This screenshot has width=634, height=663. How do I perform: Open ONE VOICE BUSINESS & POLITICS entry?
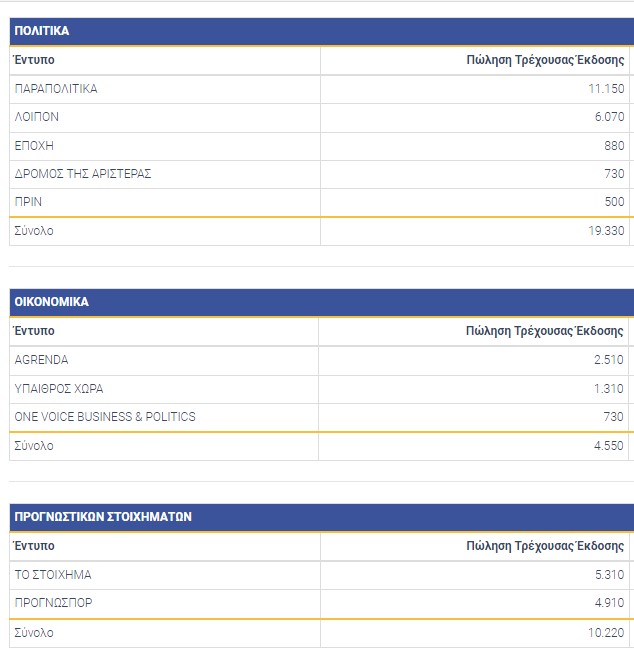[x=105, y=416]
